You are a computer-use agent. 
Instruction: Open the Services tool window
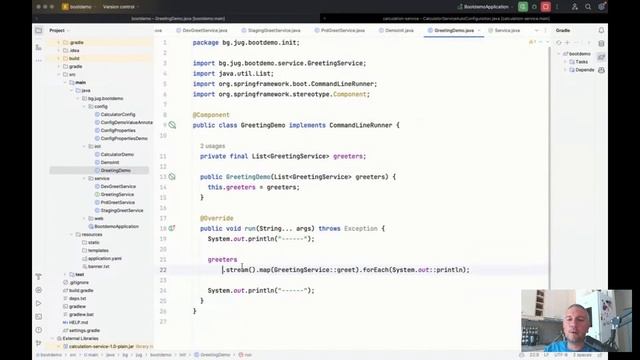click(x=38, y=290)
